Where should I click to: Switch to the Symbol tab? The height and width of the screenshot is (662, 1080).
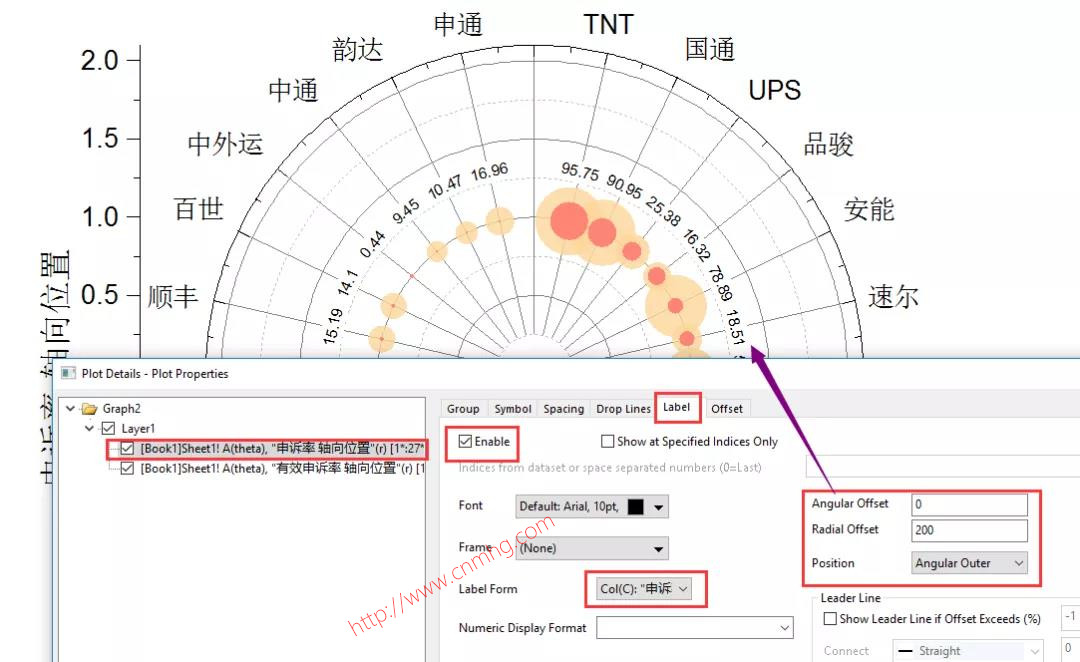click(512, 408)
